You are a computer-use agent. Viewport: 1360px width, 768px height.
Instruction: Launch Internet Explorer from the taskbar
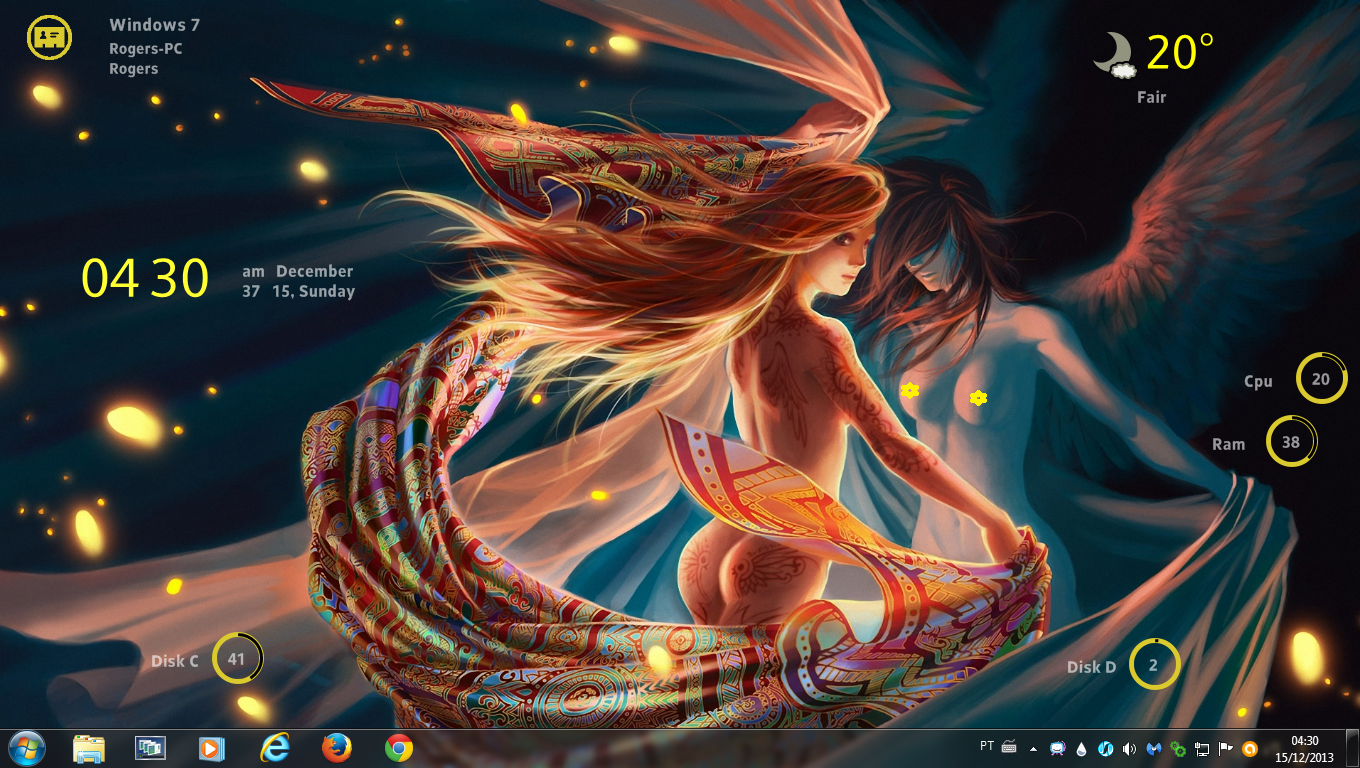274,748
